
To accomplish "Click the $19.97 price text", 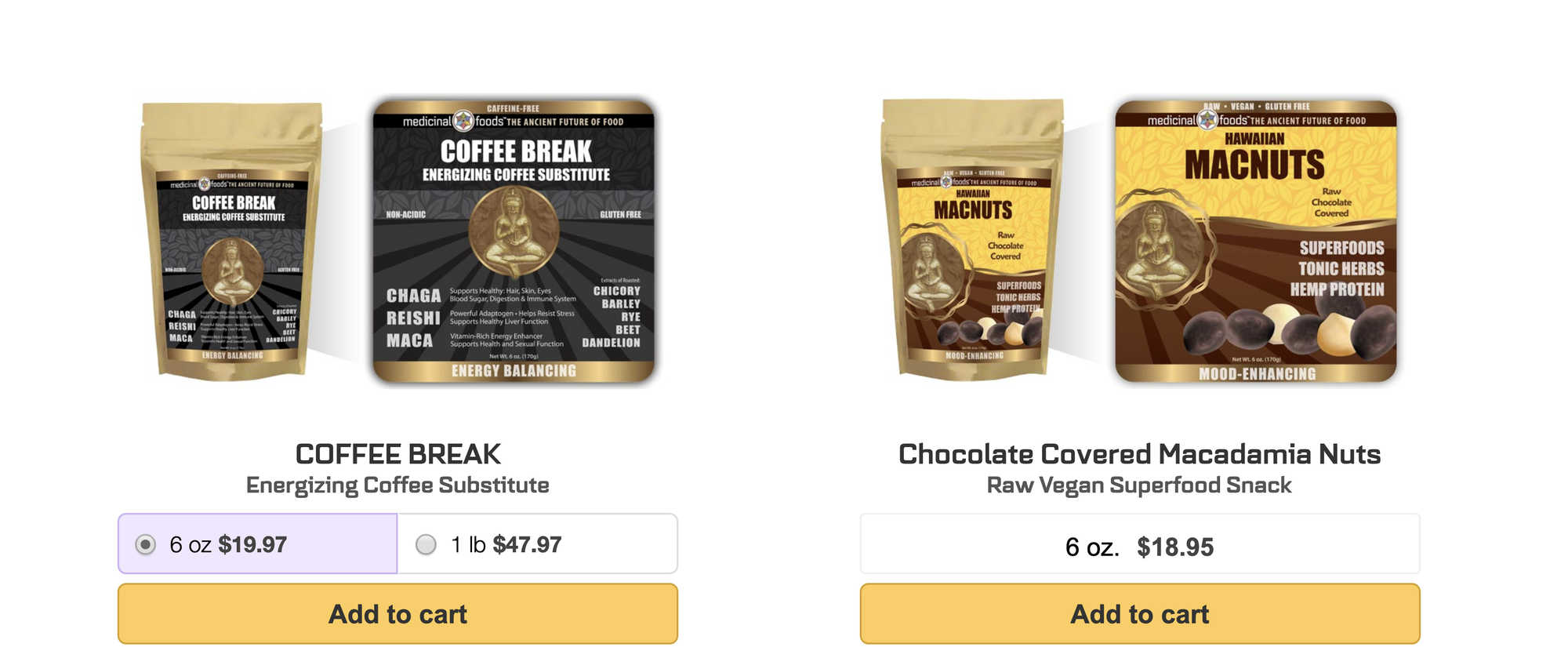I will click(x=252, y=544).
